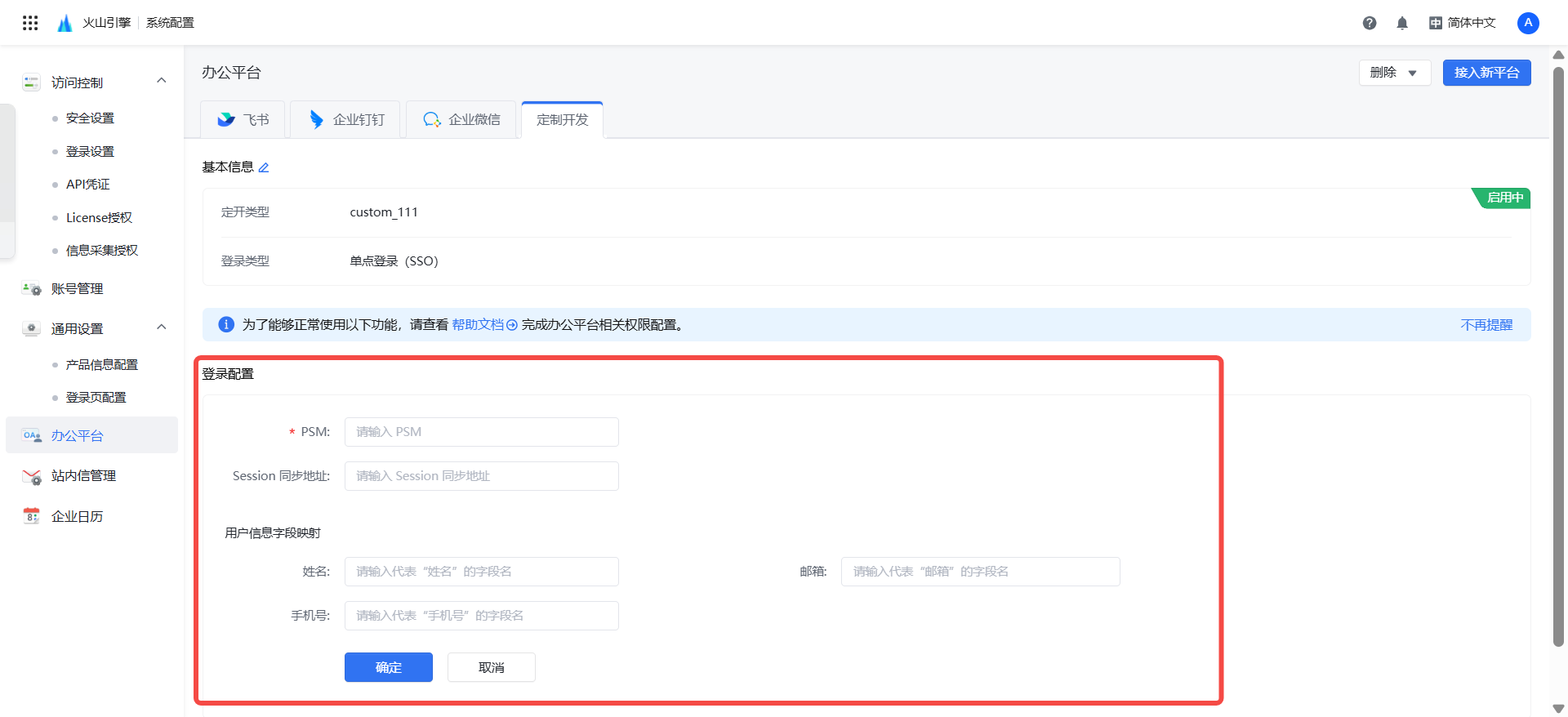Open 登录设置 in the sidebar

tap(90, 152)
